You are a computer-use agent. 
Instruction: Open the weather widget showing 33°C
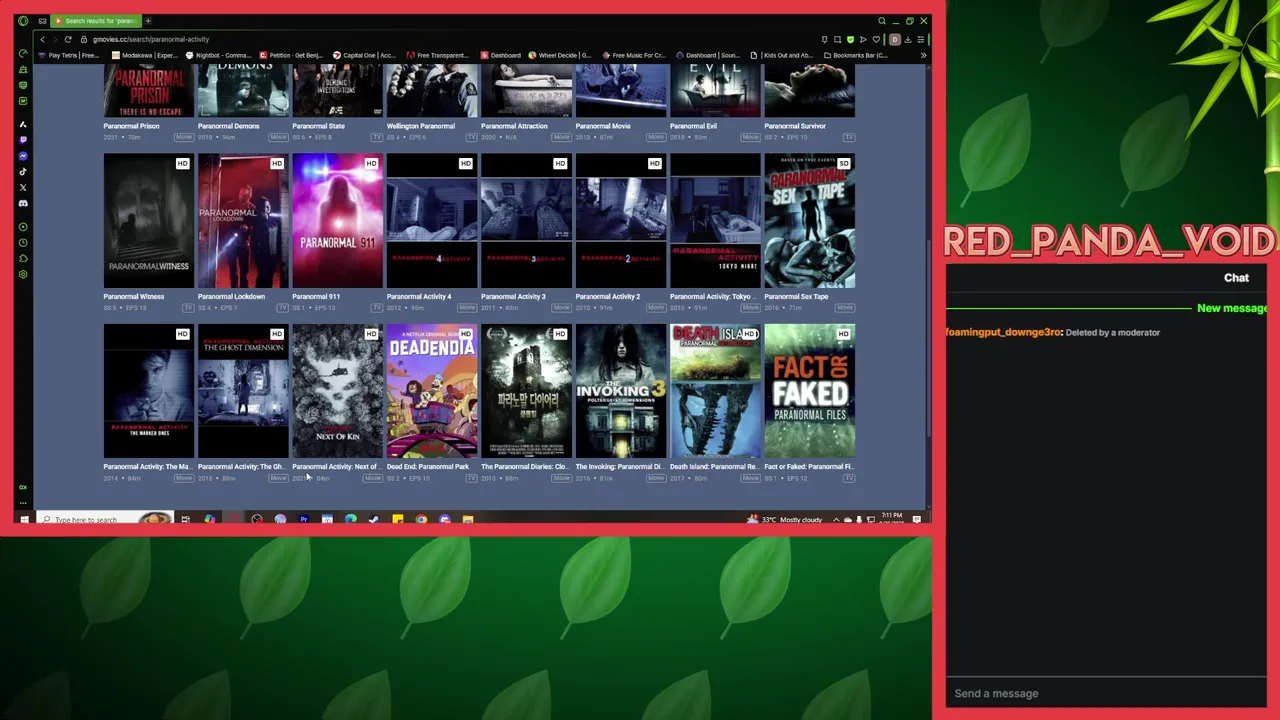click(784, 520)
